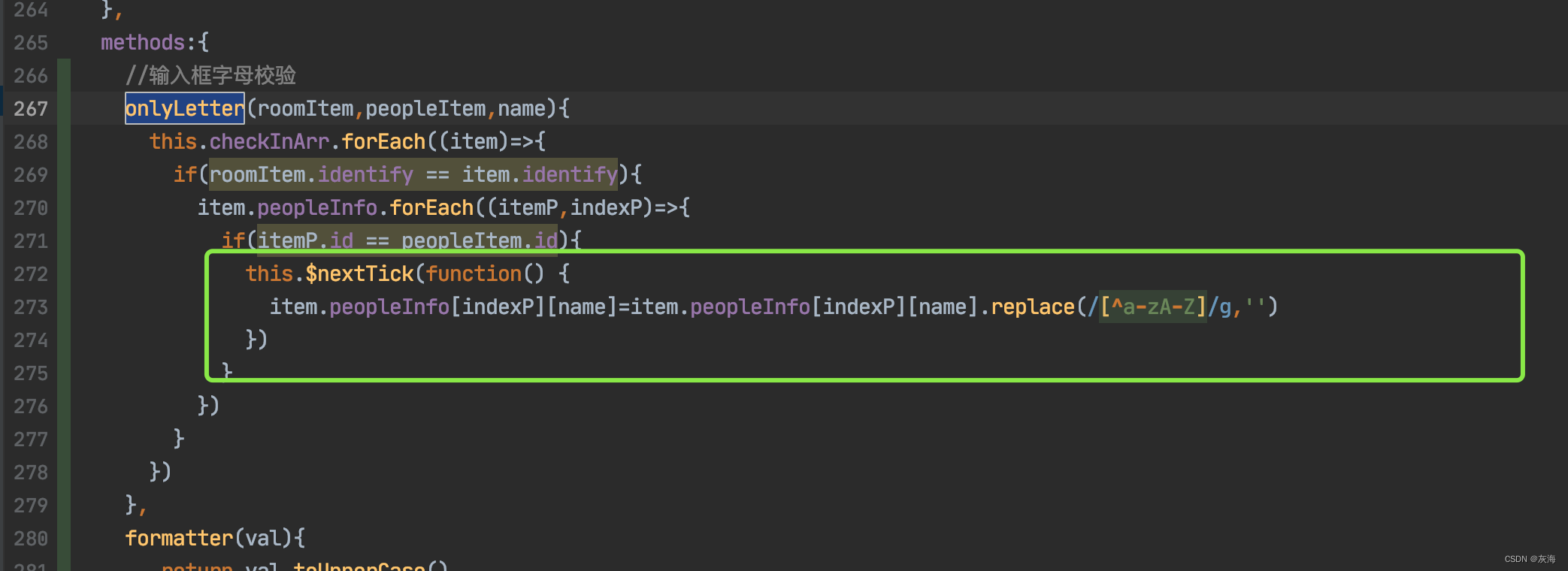Click indexP parameter on line 270

pyautogui.click(x=606, y=208)
